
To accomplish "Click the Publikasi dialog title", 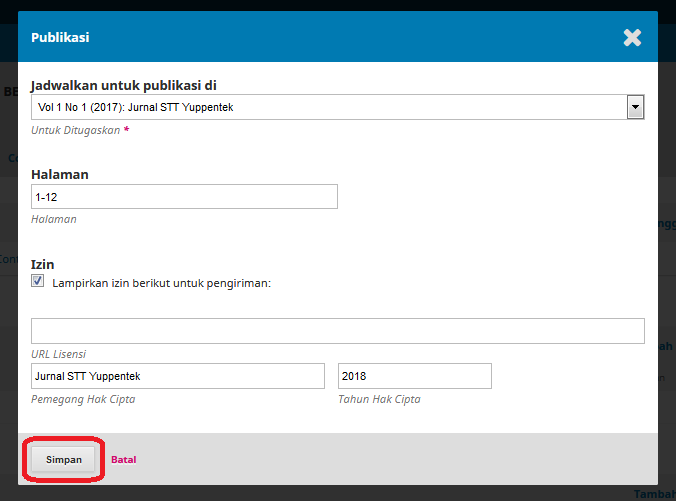I will 60,38.
